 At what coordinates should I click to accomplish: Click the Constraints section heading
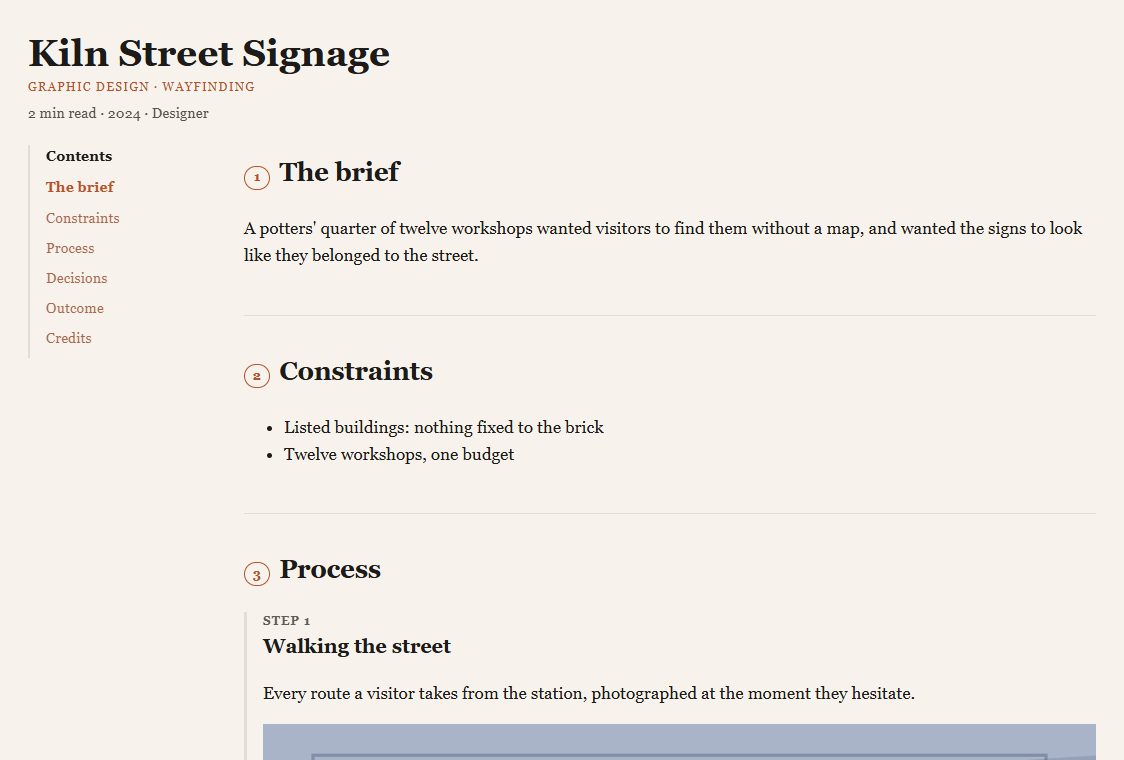click(356, 371)
